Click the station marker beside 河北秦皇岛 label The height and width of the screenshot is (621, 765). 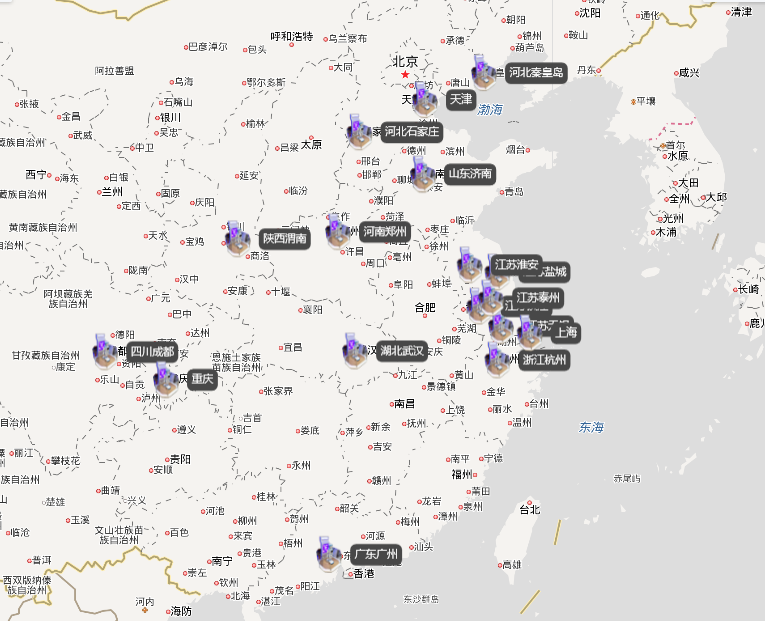coord(483,72)
